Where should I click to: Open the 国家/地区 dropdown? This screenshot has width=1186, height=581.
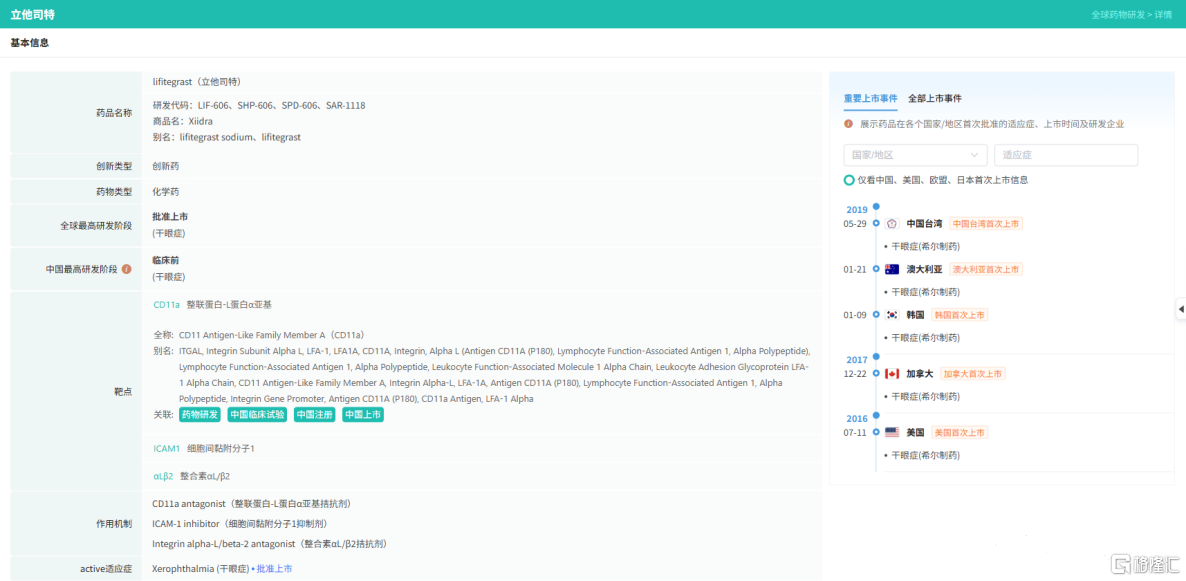(x=915, y=154)
